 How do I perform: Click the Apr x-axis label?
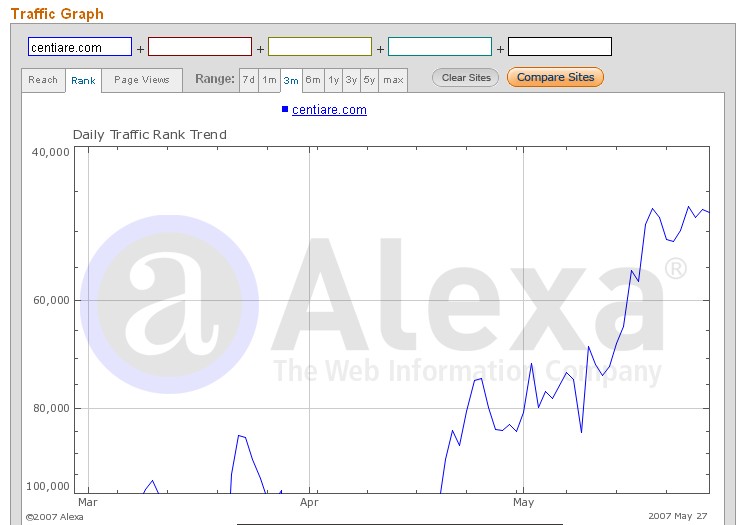click(309, 502)
